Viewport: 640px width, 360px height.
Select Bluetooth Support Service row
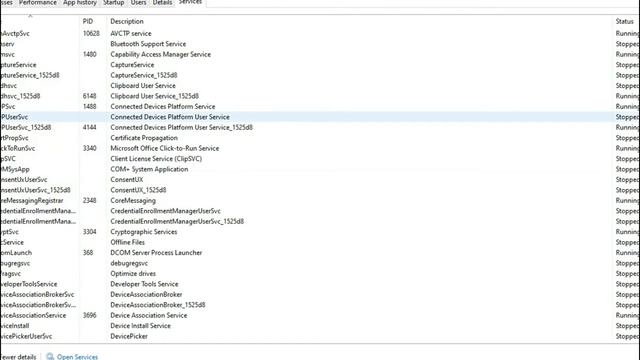coord(320,44)
